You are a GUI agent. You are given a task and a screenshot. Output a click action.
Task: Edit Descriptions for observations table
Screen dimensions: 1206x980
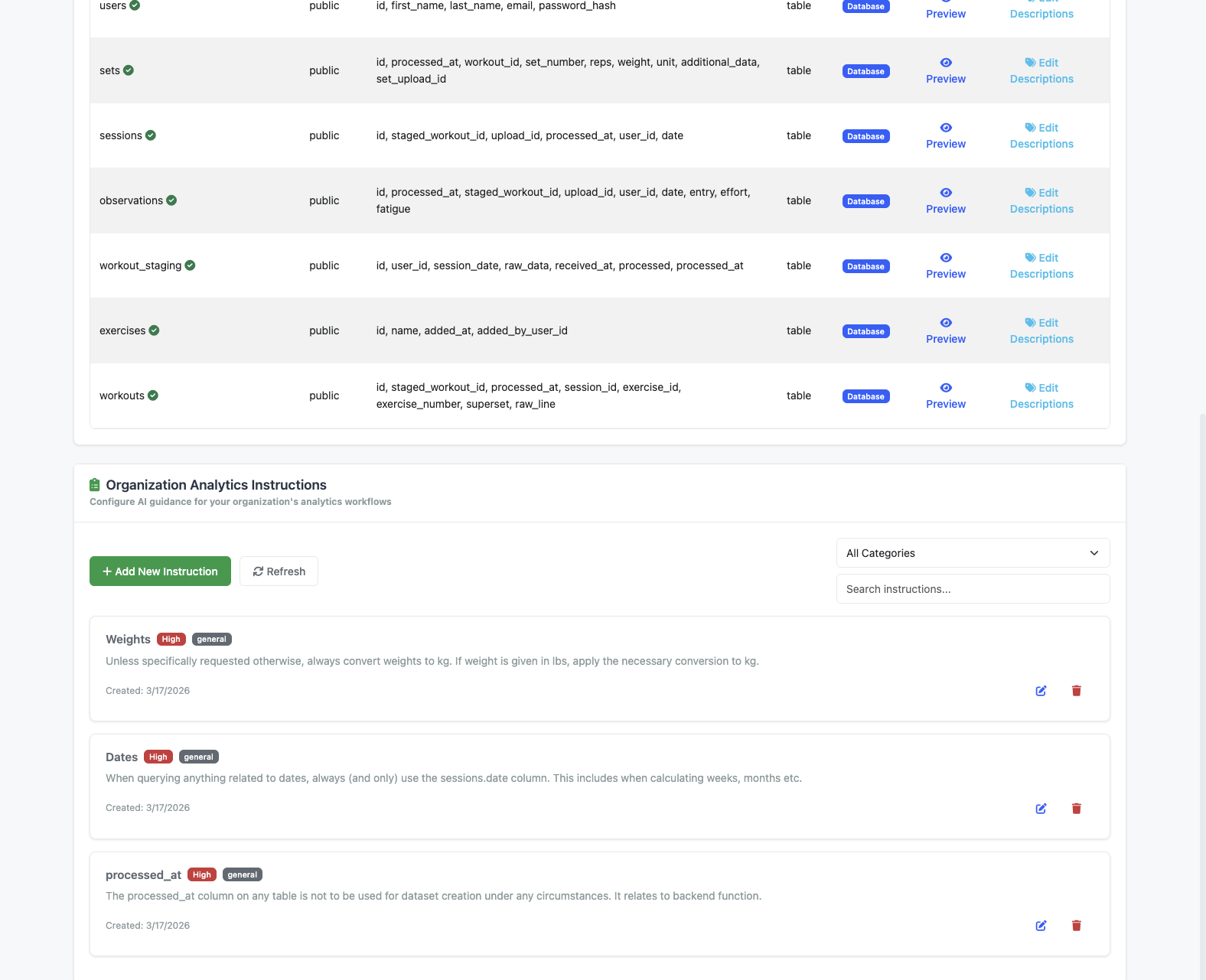click(x=1041, y=201)
